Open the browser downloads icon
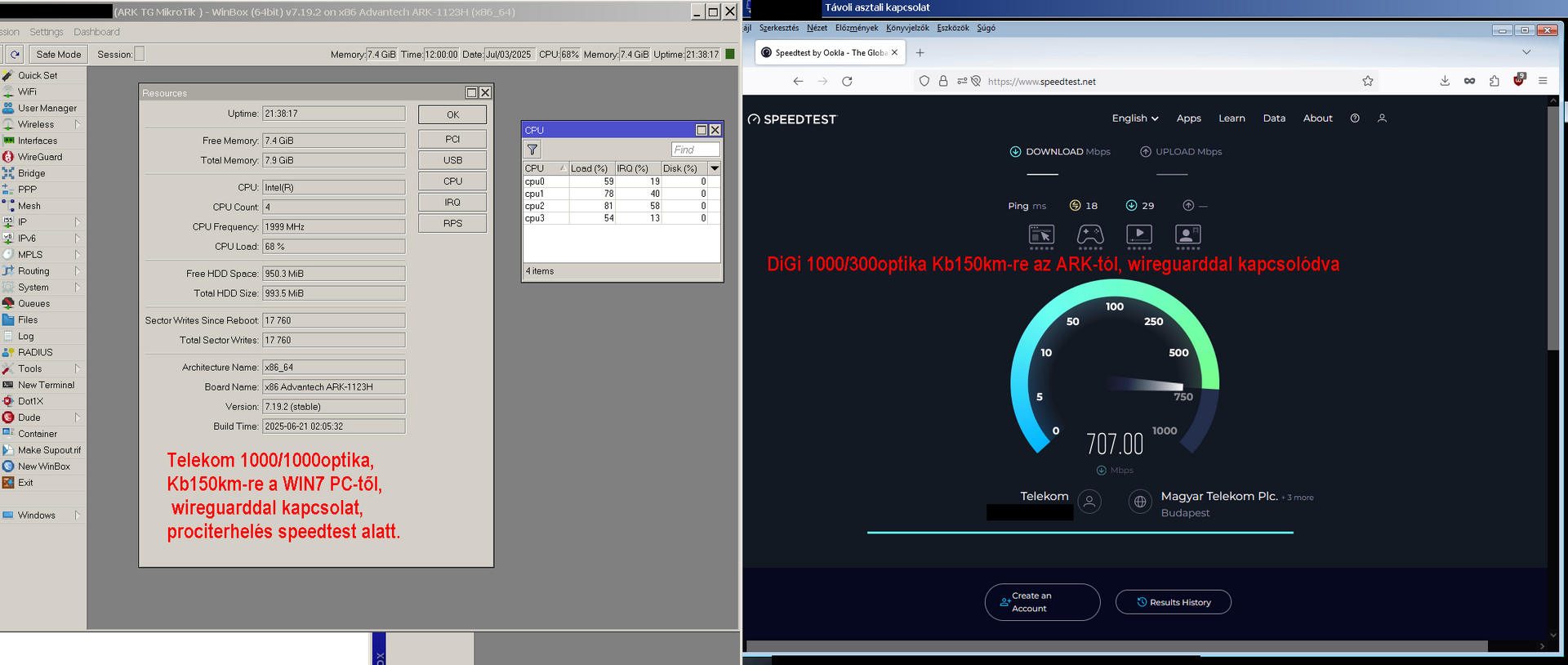 (x=1445, y=81)
